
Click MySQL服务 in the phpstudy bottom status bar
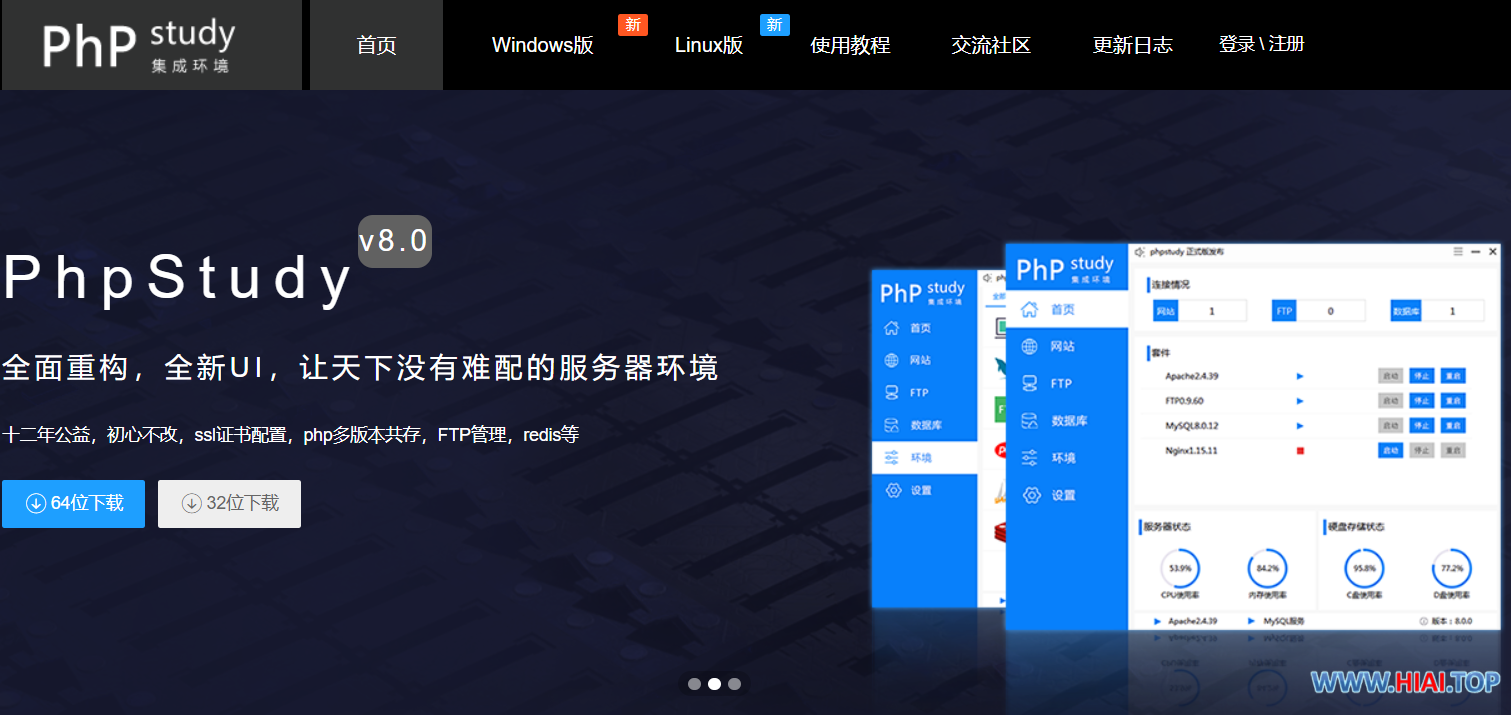(x=1283, y=621)
